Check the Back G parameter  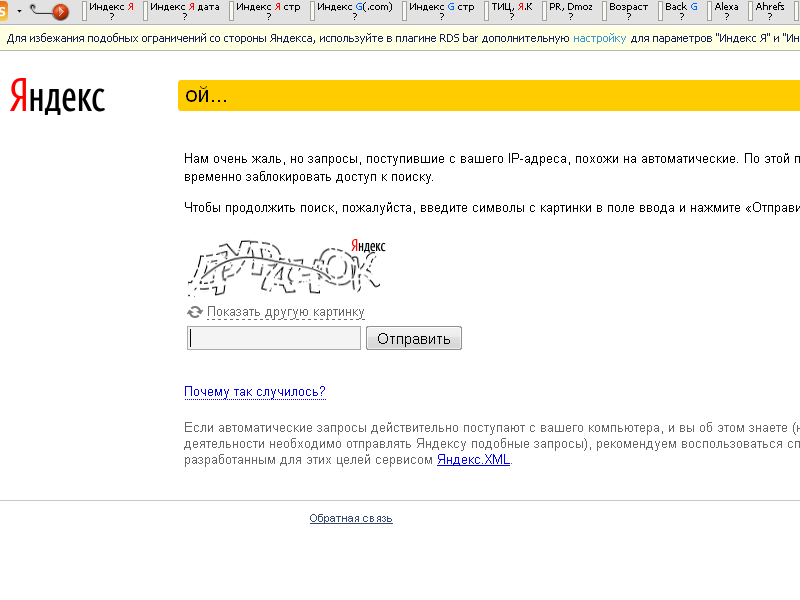[681, 11]
